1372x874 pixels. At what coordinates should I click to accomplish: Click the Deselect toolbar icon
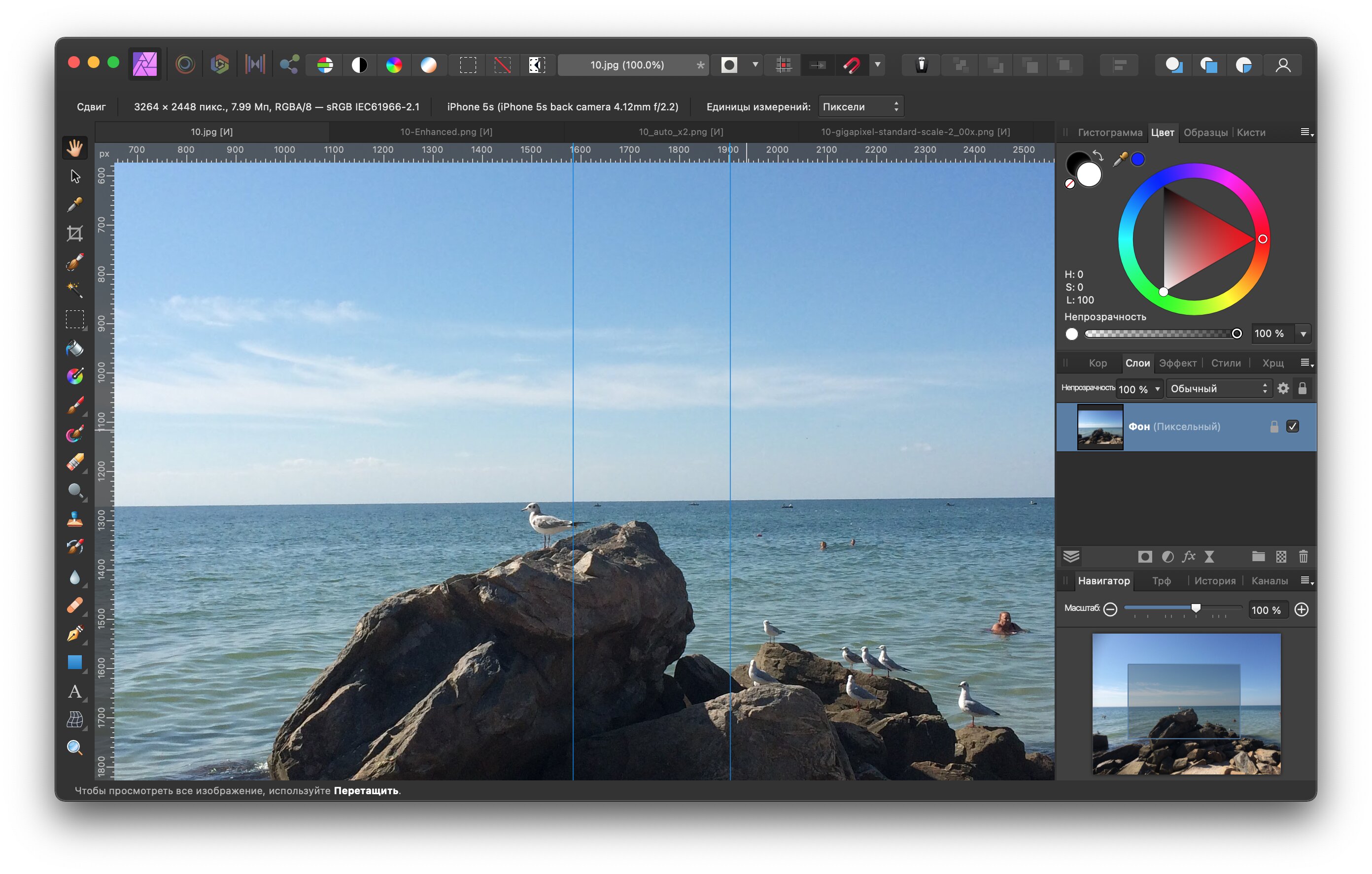coord(502,65)
